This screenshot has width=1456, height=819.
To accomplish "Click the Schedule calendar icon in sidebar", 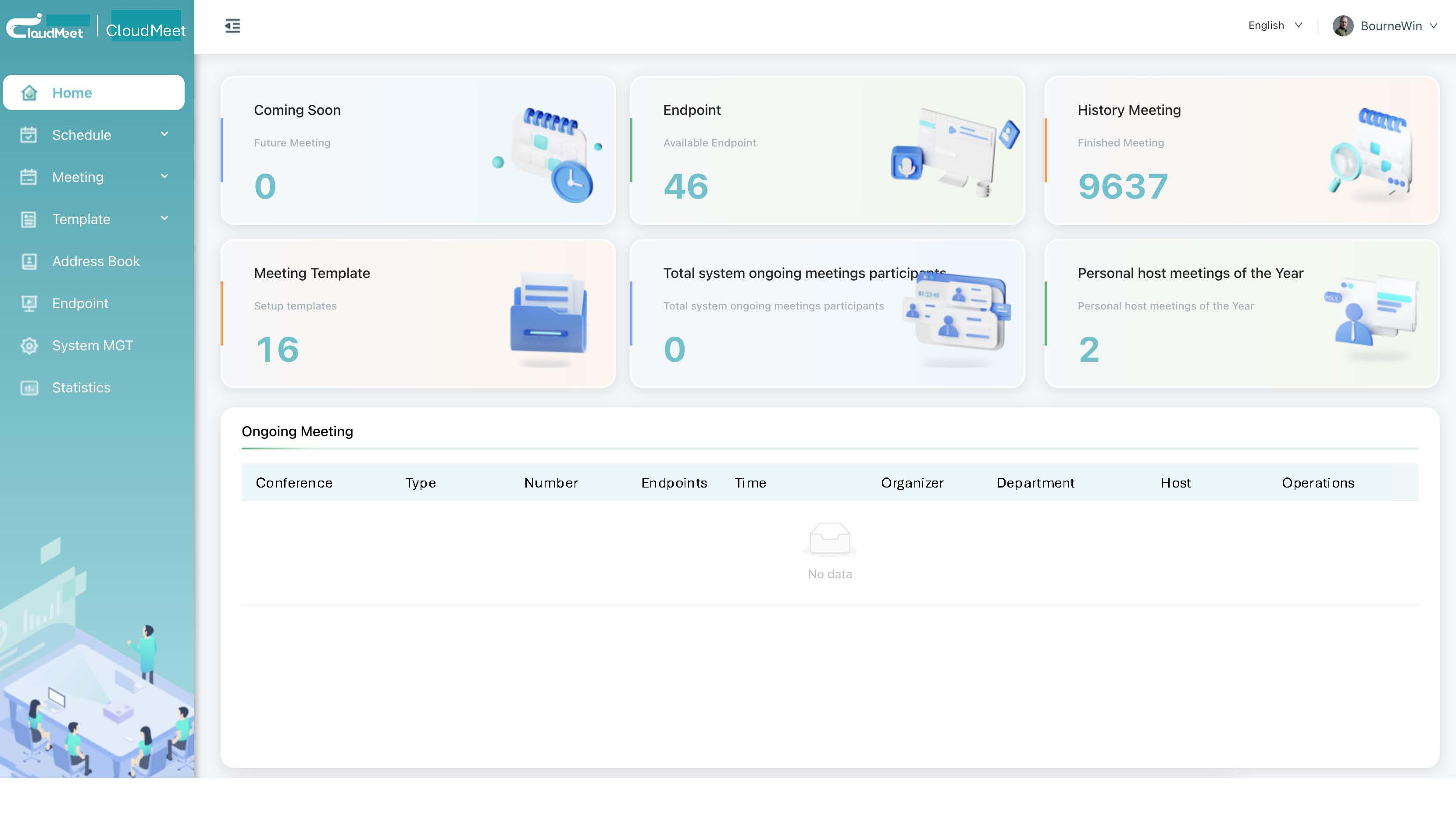I will point(29,135).
